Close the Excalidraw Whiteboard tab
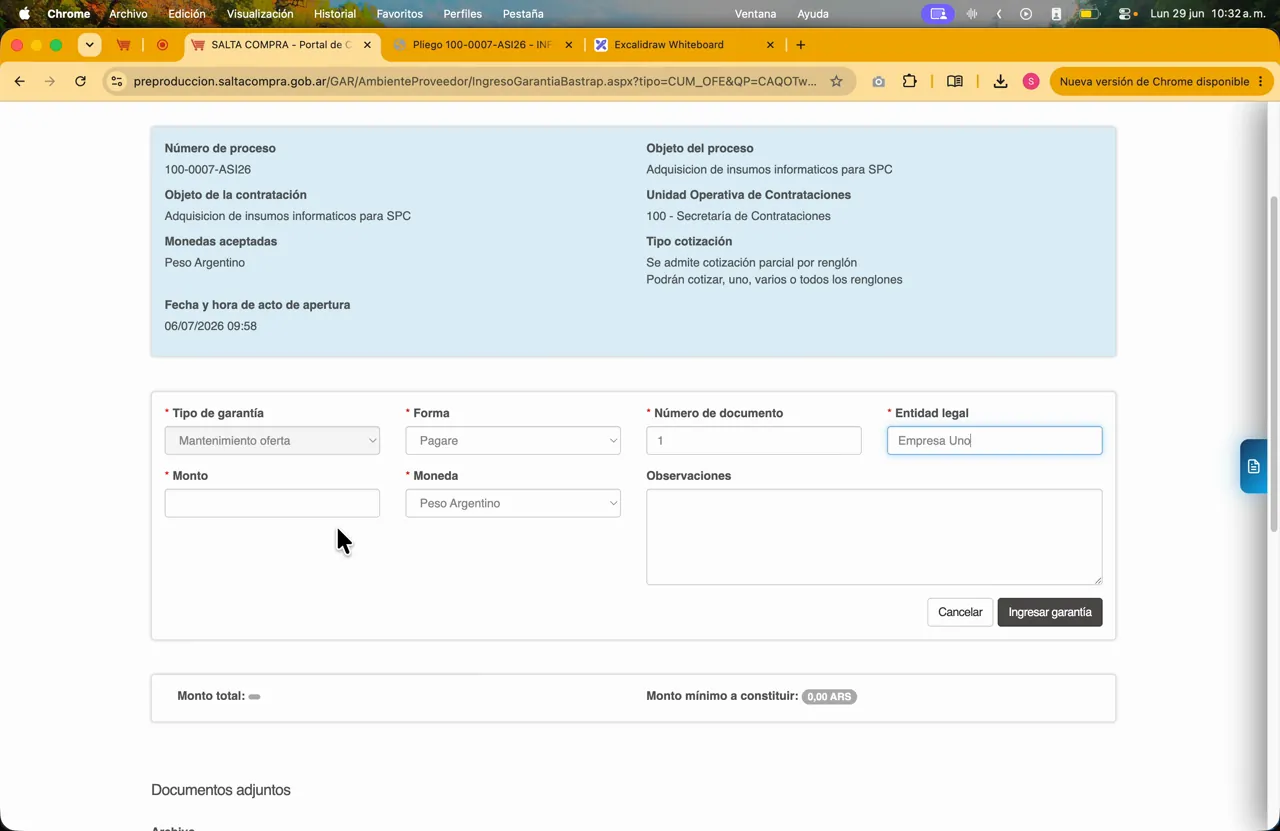The image size is (1280, 831). point(770,45)
